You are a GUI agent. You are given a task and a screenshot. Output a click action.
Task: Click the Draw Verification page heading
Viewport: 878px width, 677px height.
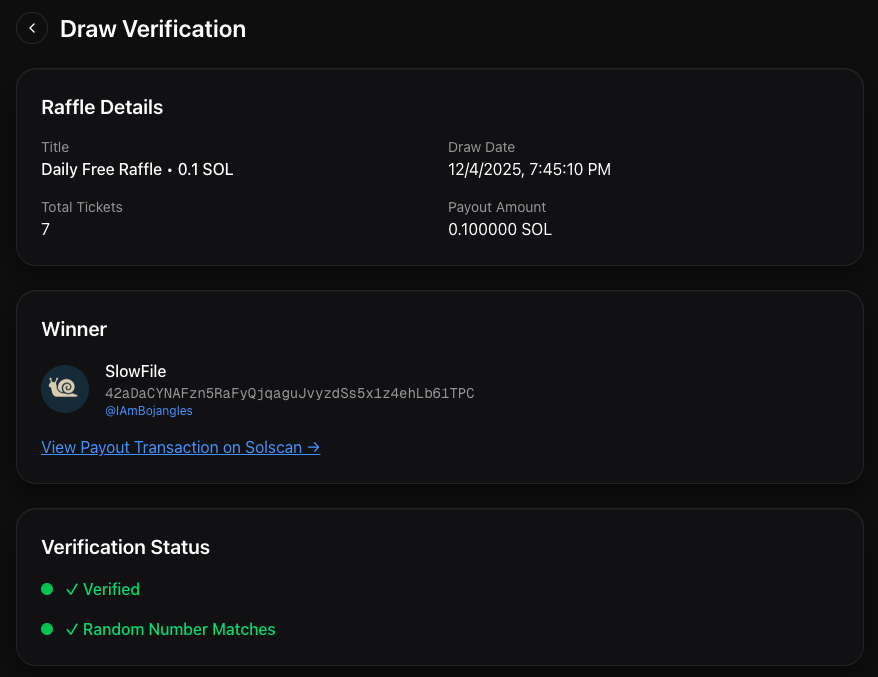(x=153, y=29)
